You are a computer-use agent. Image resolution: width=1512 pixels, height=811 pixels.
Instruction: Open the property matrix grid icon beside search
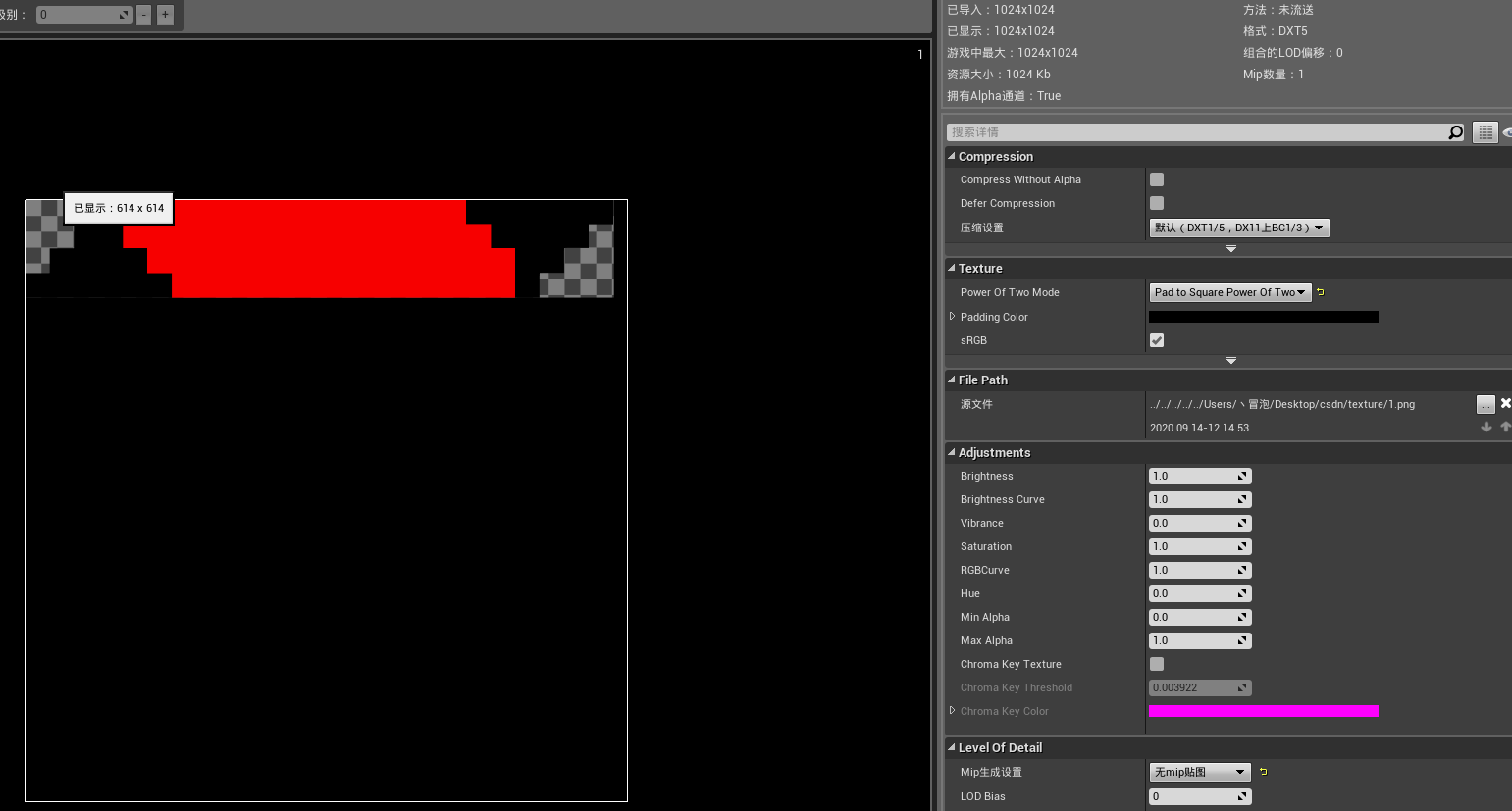(x=1485, y=131)
